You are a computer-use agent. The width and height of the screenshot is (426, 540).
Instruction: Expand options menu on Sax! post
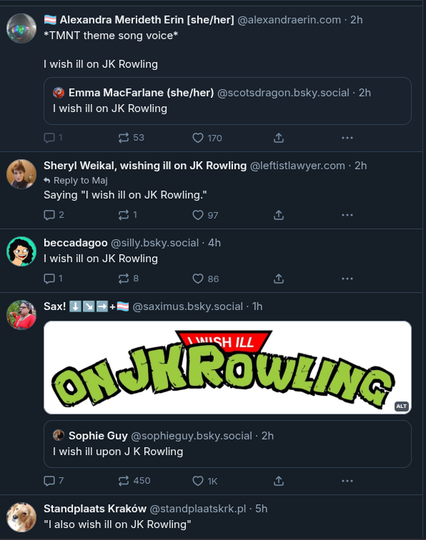click(347, 481)
